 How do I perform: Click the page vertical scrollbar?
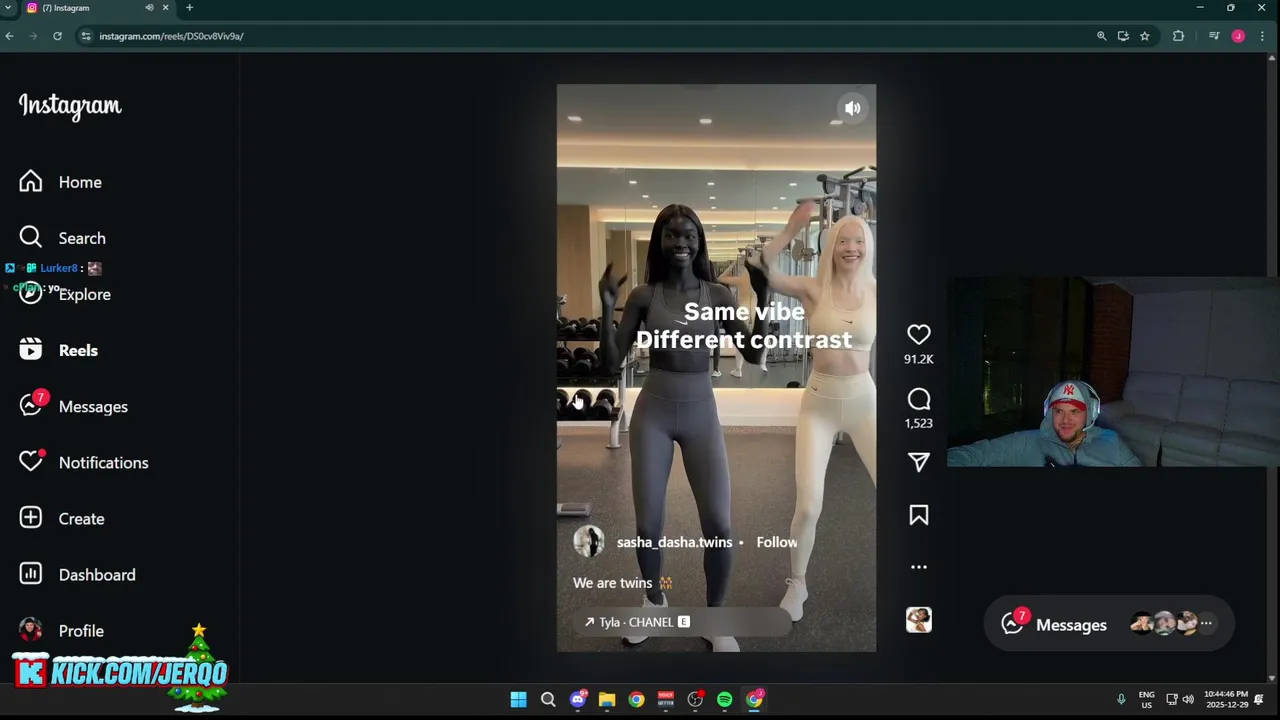click(1272, 368)
